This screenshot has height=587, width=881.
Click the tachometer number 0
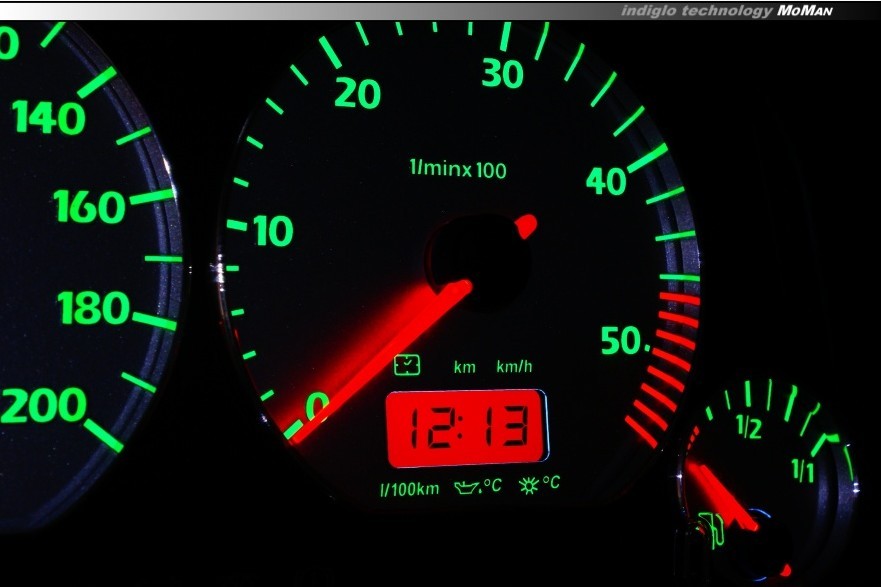(317, 406)
